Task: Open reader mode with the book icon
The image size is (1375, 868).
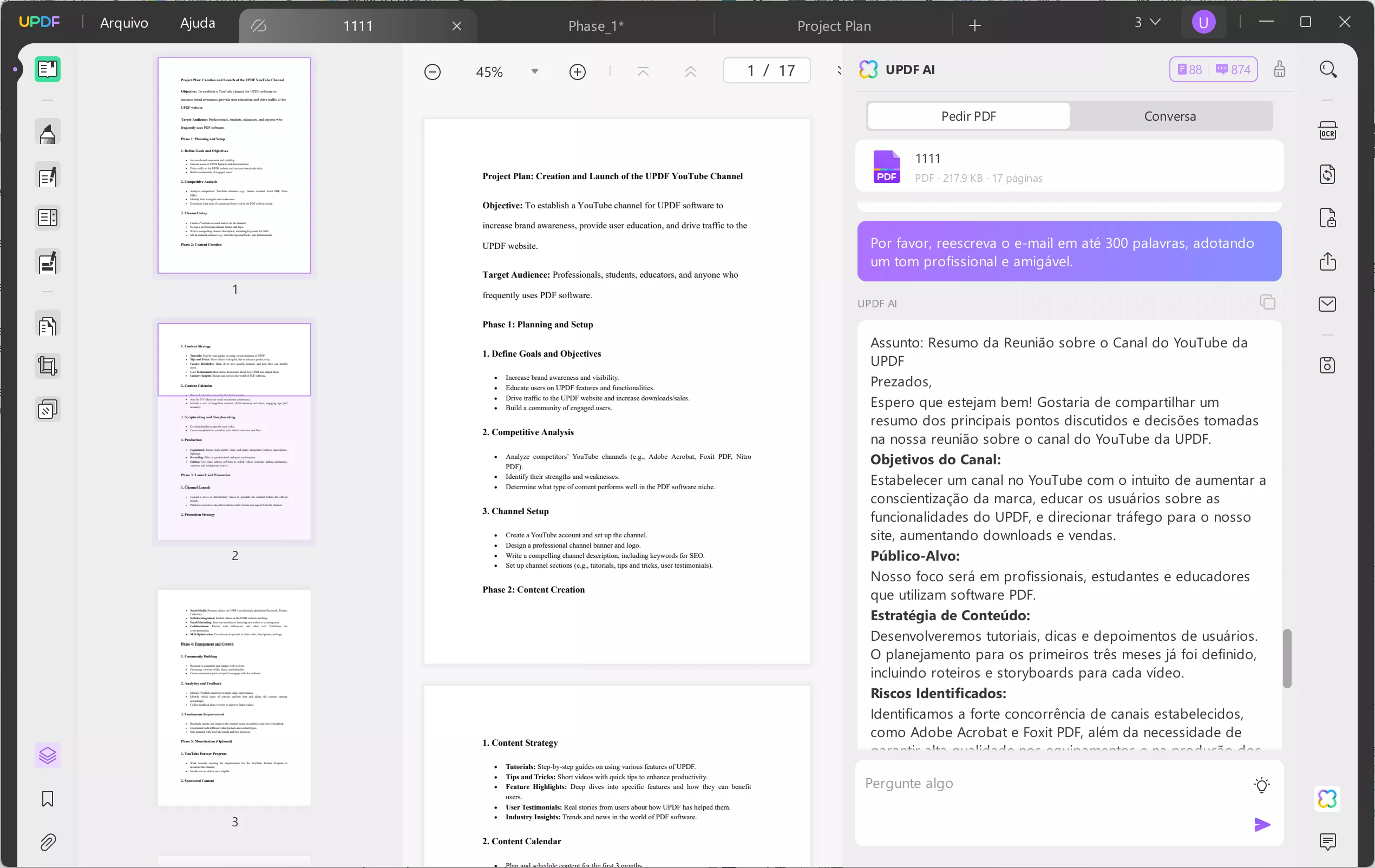Action: (x=47, y=69)
